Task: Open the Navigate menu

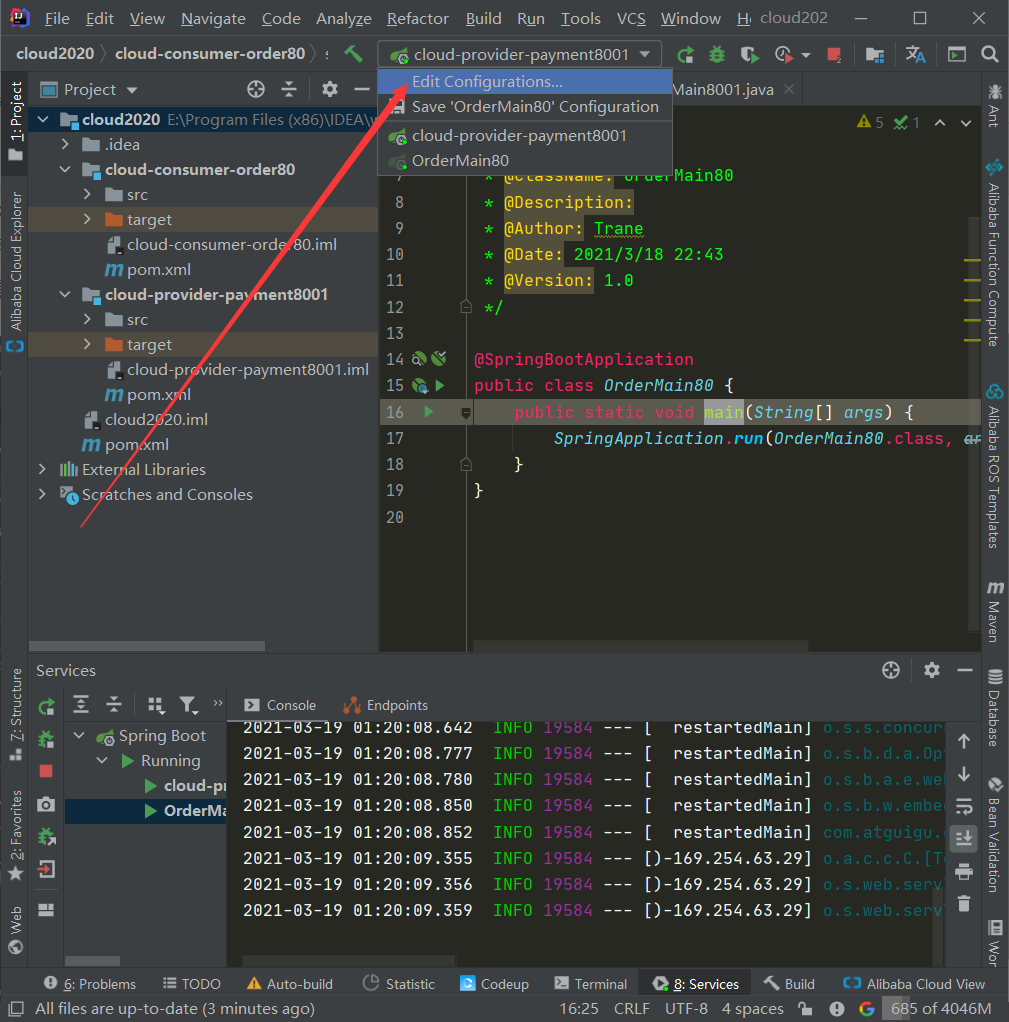Action: coord(213,18)
